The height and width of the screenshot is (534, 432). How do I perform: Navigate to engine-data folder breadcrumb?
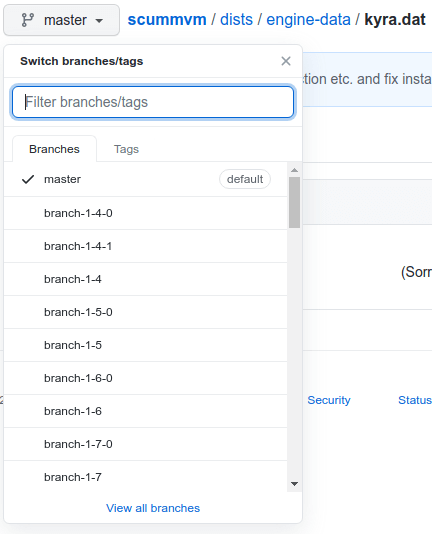[308, 20]
